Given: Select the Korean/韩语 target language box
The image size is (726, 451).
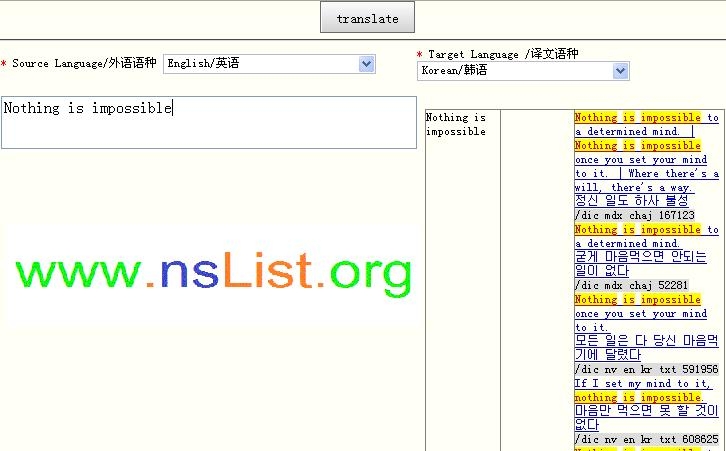Looking at the screenshot, I should [x=523, y=71].
